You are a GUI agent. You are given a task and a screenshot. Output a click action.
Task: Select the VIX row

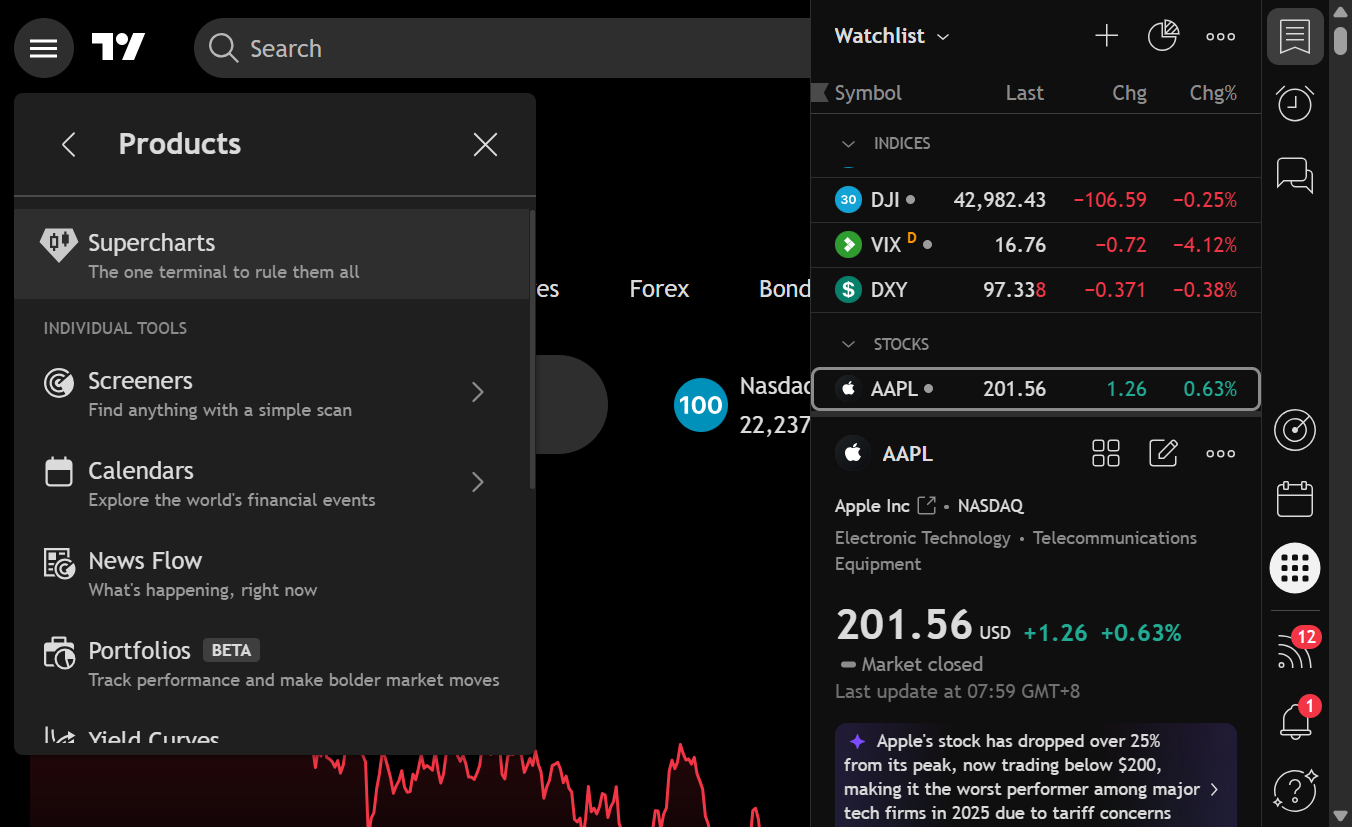tap(1036, 245)
